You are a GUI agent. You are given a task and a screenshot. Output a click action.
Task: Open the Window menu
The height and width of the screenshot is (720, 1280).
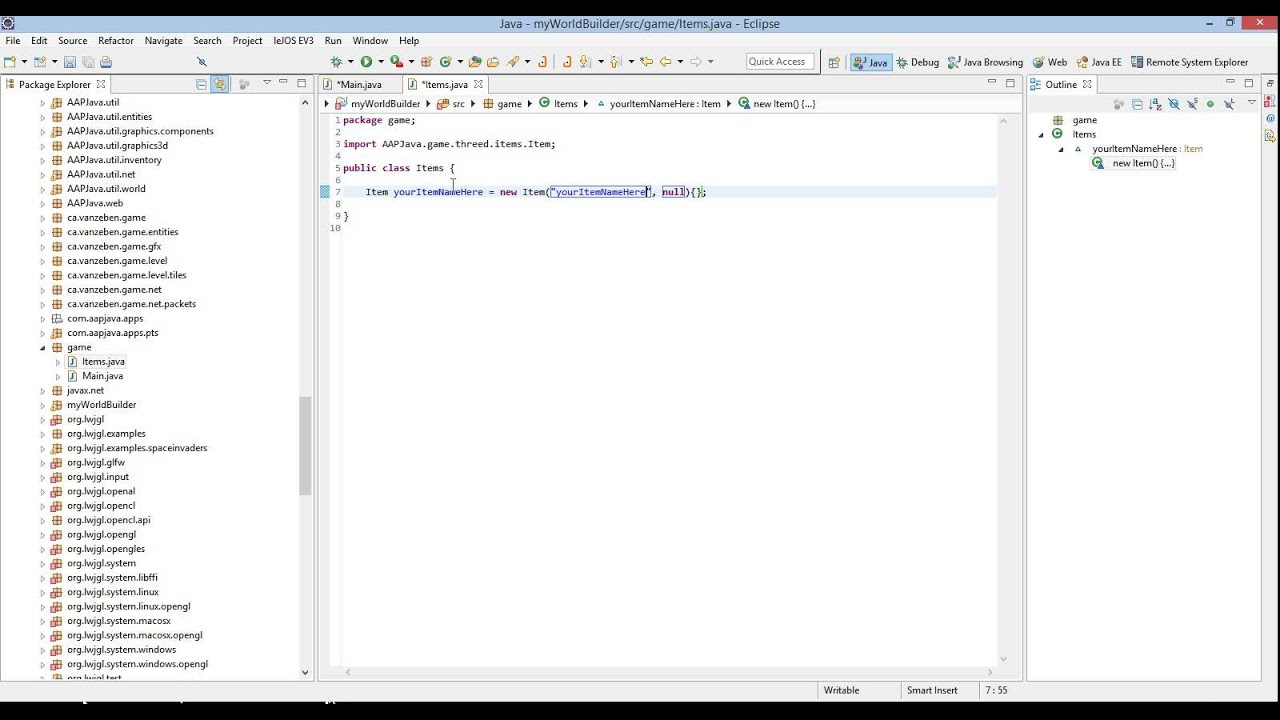(370, 41)
